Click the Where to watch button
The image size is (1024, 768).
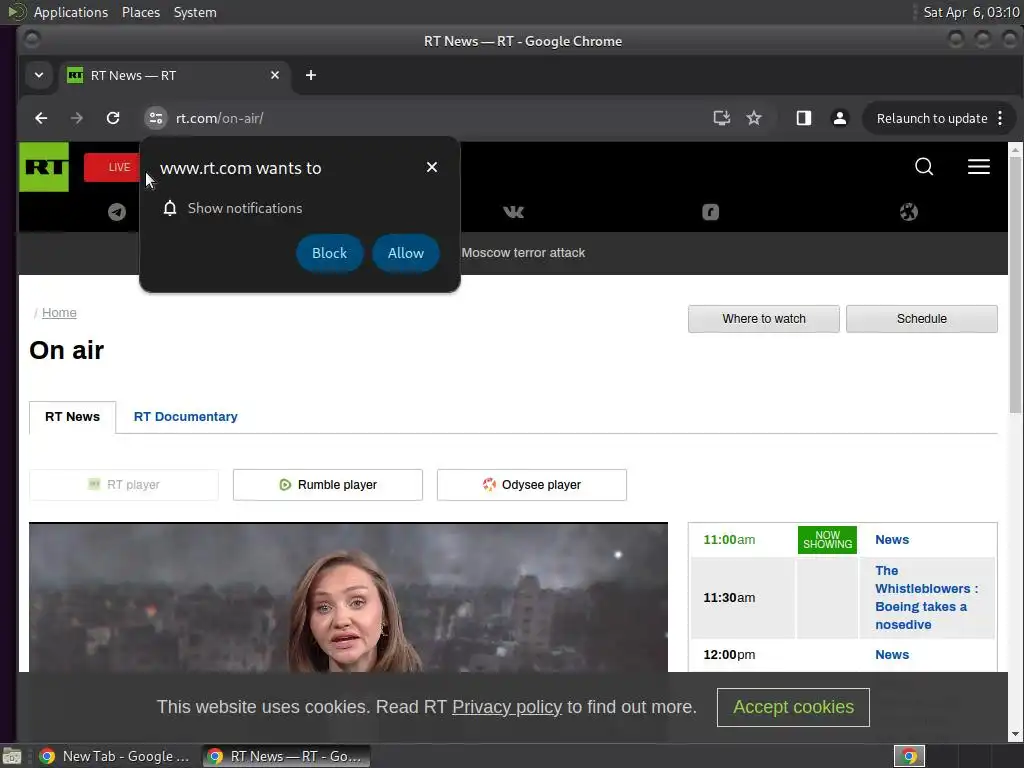coord(763,319)
